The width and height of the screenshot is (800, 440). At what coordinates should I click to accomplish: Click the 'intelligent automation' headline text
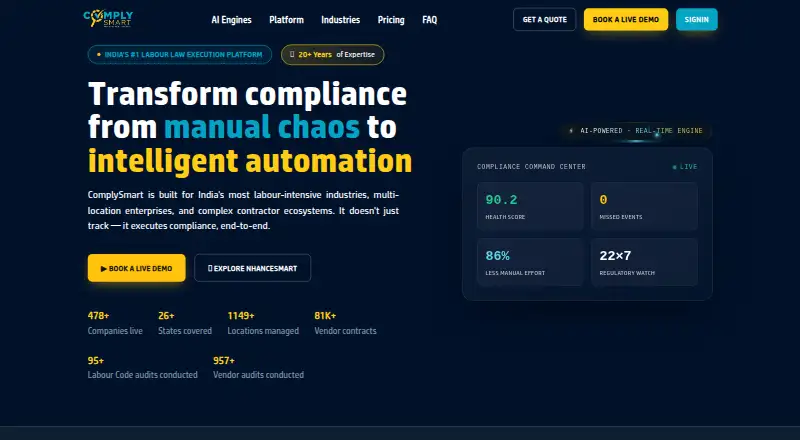250,161
